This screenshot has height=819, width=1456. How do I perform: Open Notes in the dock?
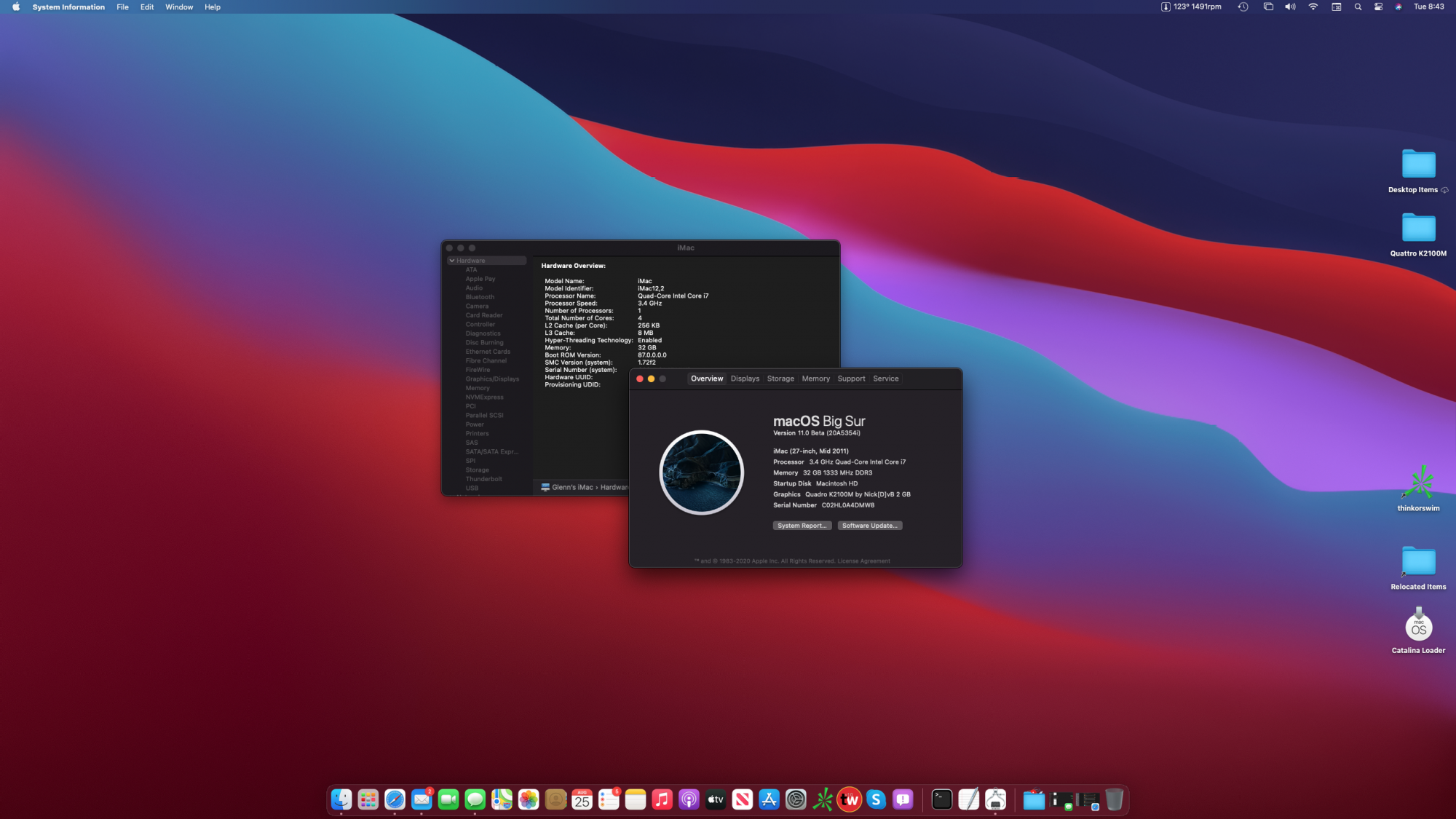click(x=636, y=799)
